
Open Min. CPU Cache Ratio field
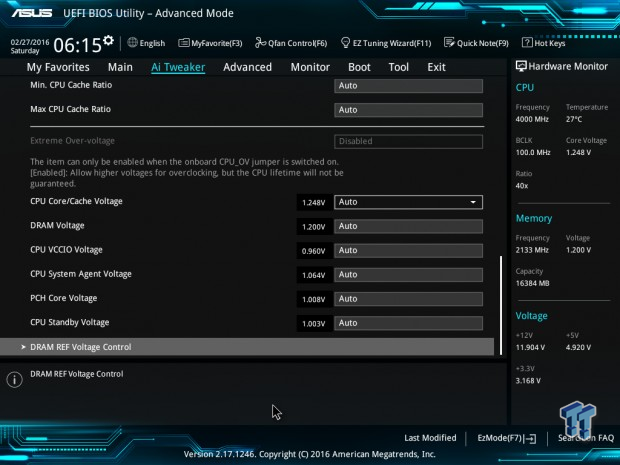(x=408, y=86)
